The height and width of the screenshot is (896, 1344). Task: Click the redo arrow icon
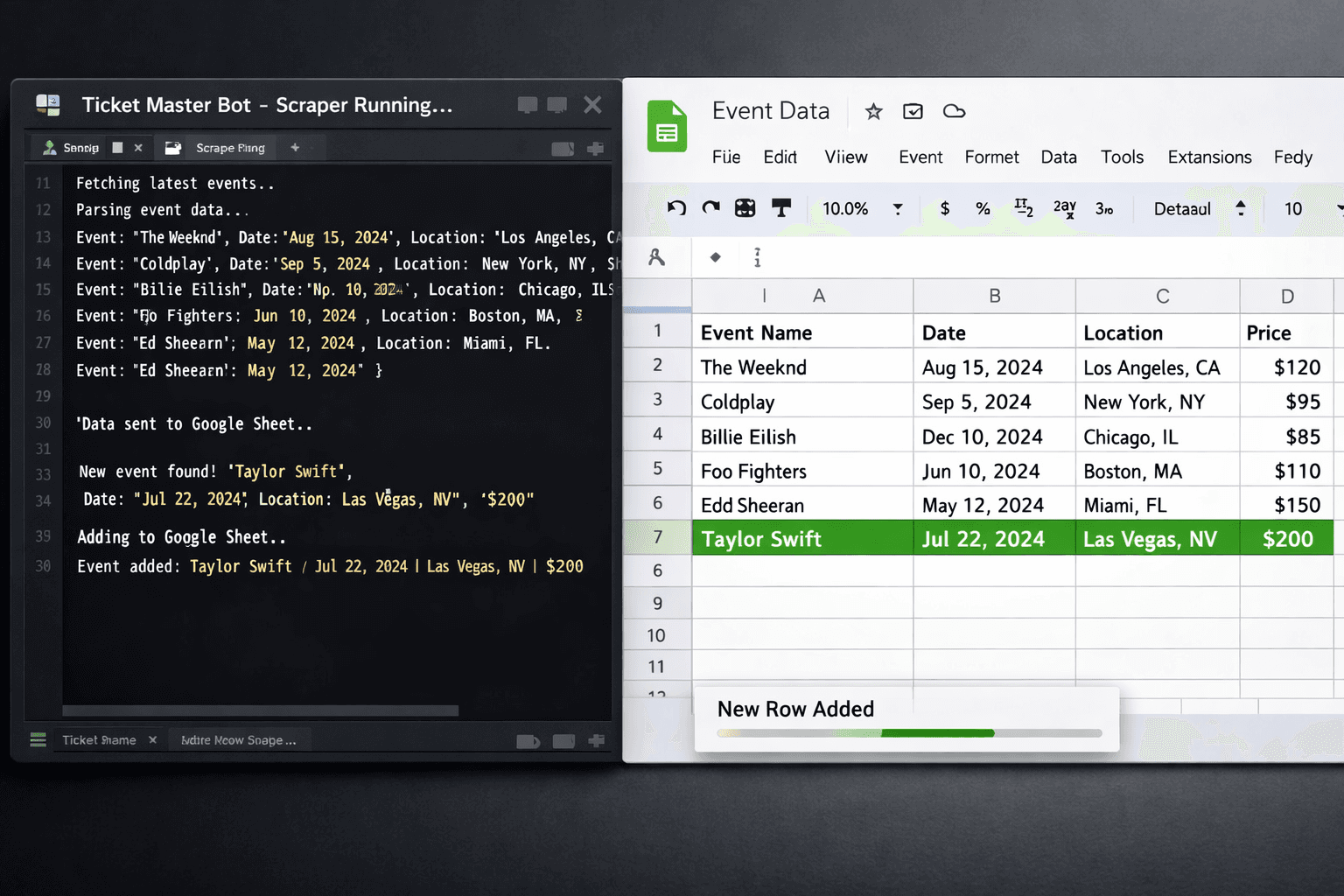pyautogui.click(x=710, y=208)
